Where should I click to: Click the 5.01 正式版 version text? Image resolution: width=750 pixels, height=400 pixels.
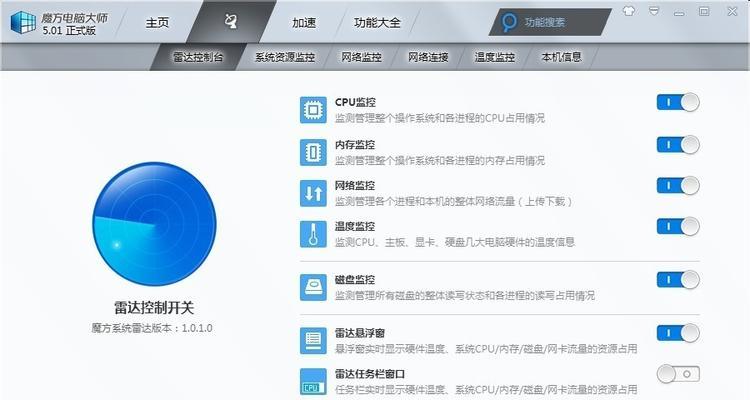69,30
